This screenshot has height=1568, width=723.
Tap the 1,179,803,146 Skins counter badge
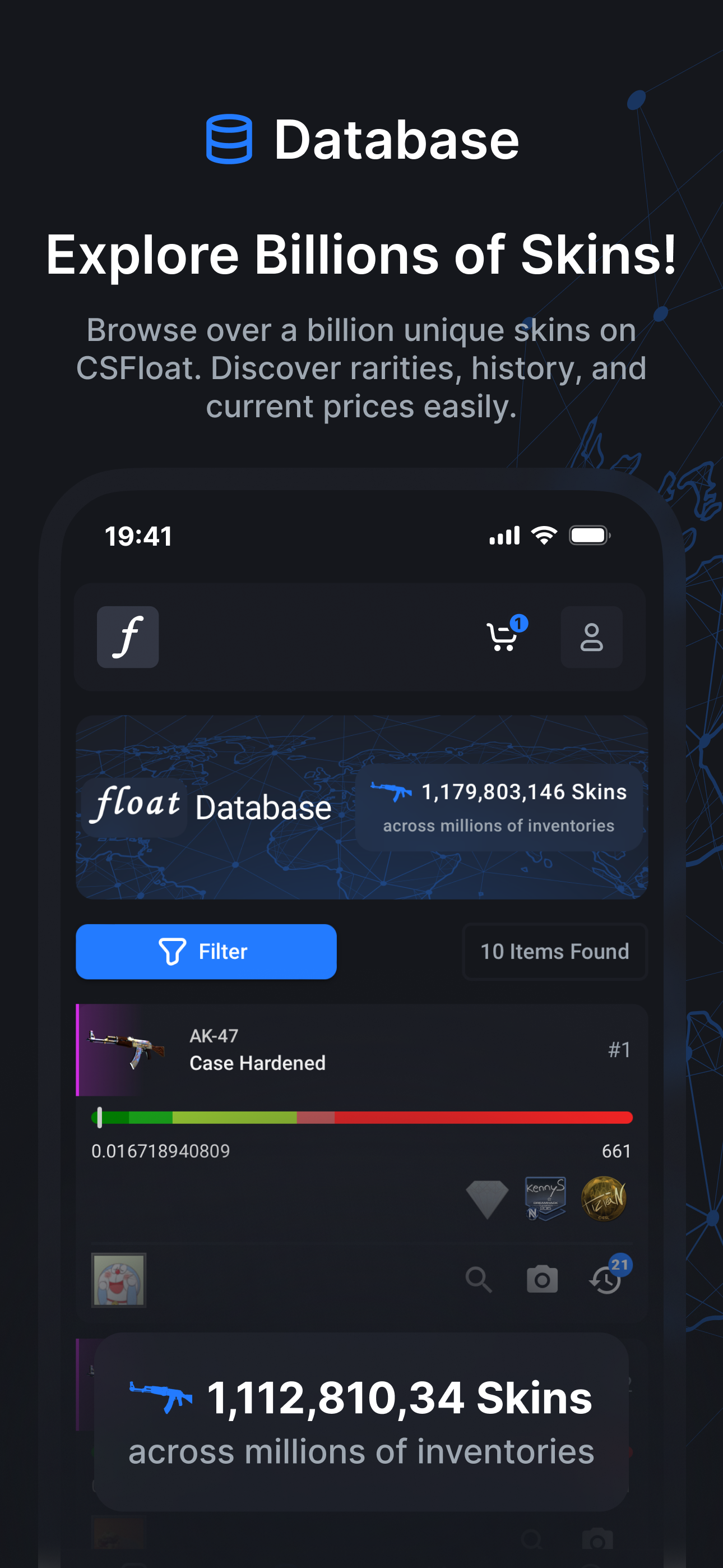pyautogui.click(x=499, y=807)
